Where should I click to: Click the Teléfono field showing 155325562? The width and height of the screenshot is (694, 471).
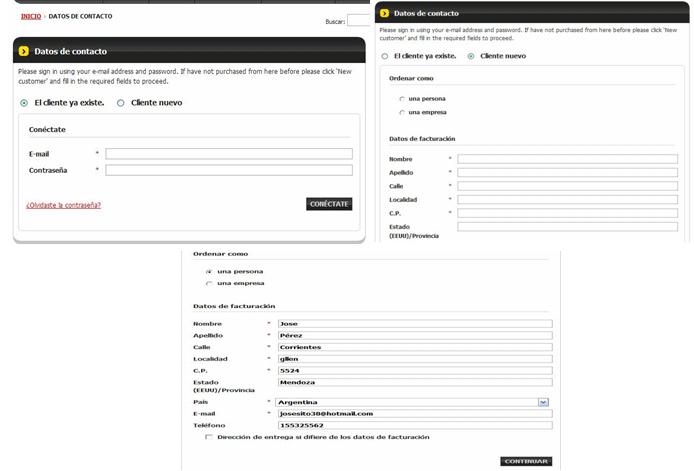(414, 425)
